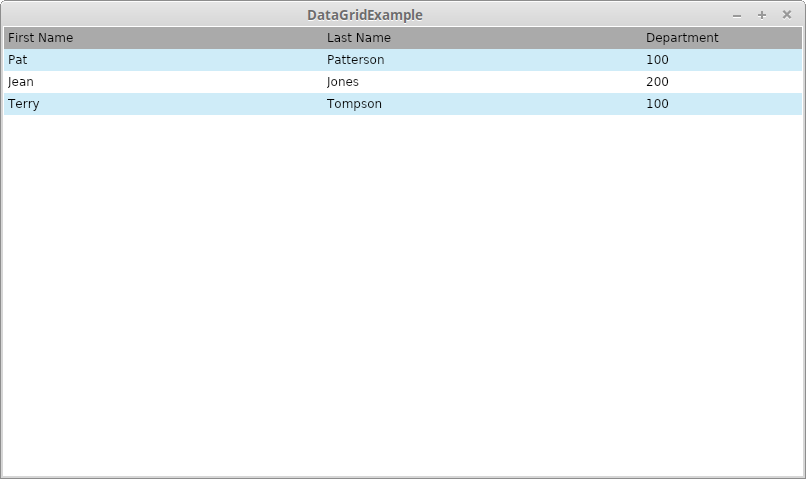Minimize the DataGridExample window
806x479 pixels.
(x=737, y=15)
